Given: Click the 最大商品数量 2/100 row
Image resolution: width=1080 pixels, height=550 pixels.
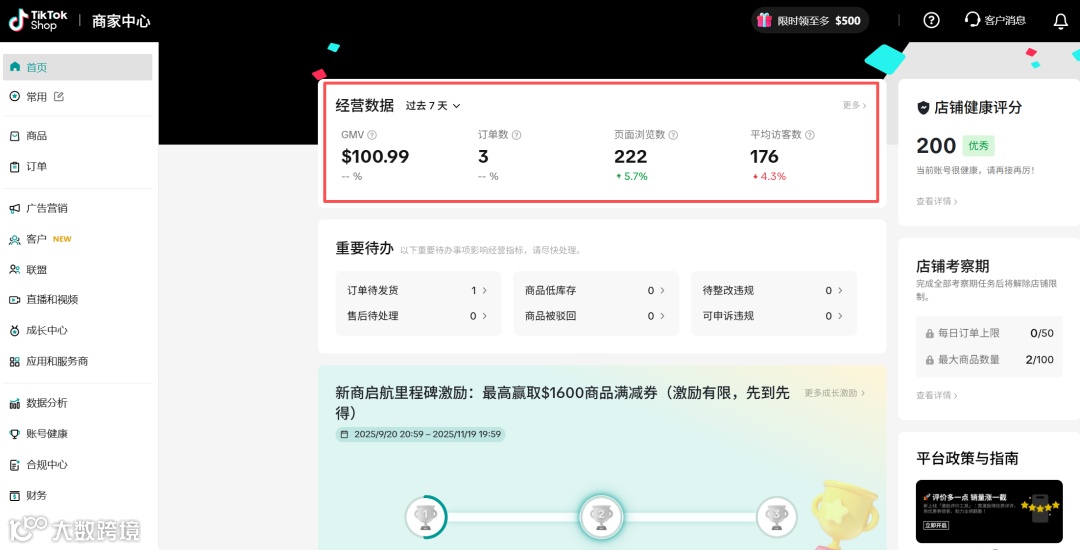Looking at the screenshot, I should [989, 359].
